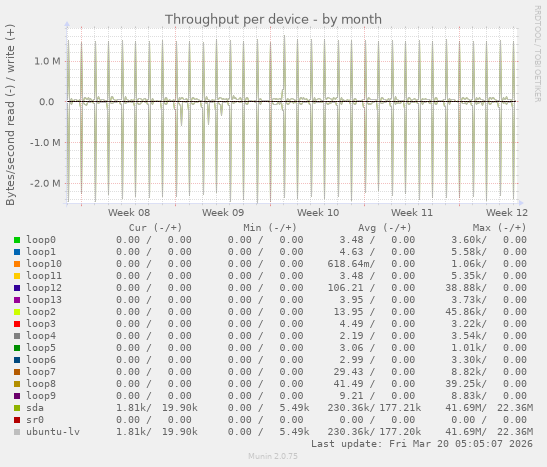Click the loop11 yellow legend swatch
The image size is (547, 467).
pyautogui.click(x=17, y=276)
